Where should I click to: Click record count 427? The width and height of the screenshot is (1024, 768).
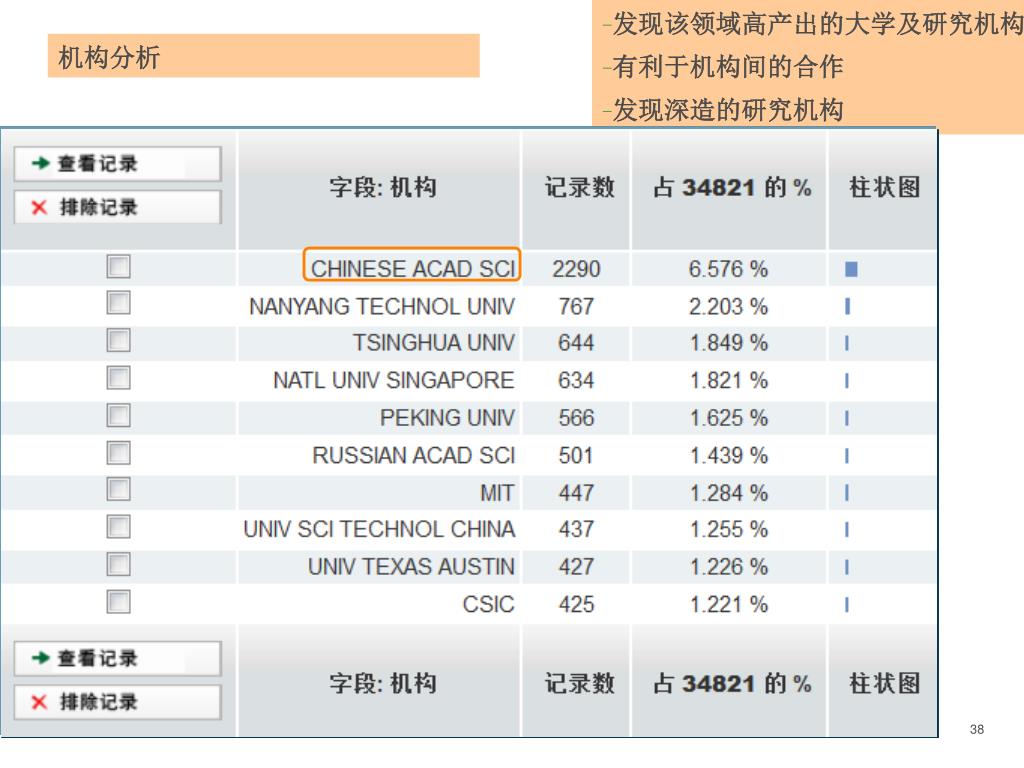pos(576,567)
